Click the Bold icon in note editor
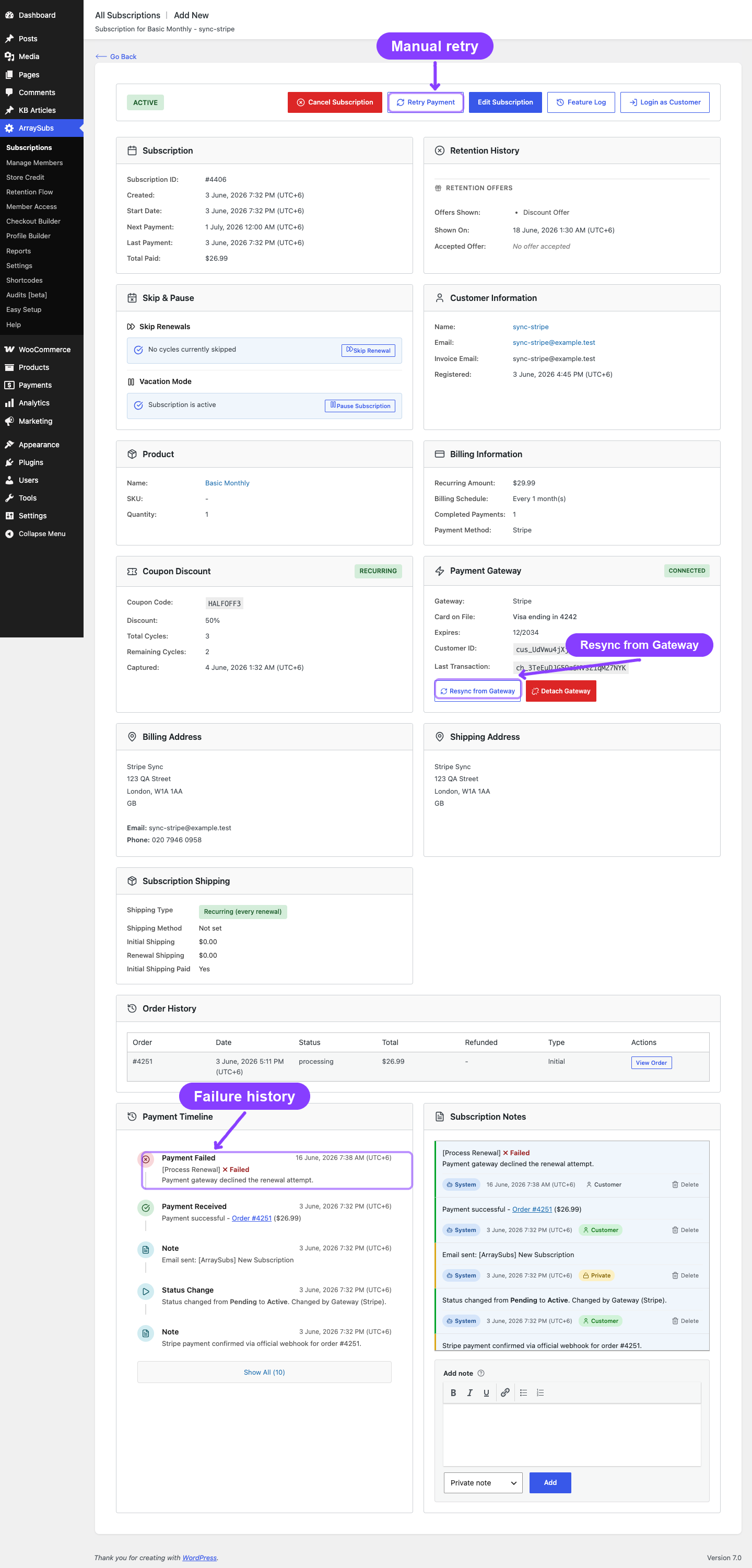752x1568 pixels. (453, 1392)
